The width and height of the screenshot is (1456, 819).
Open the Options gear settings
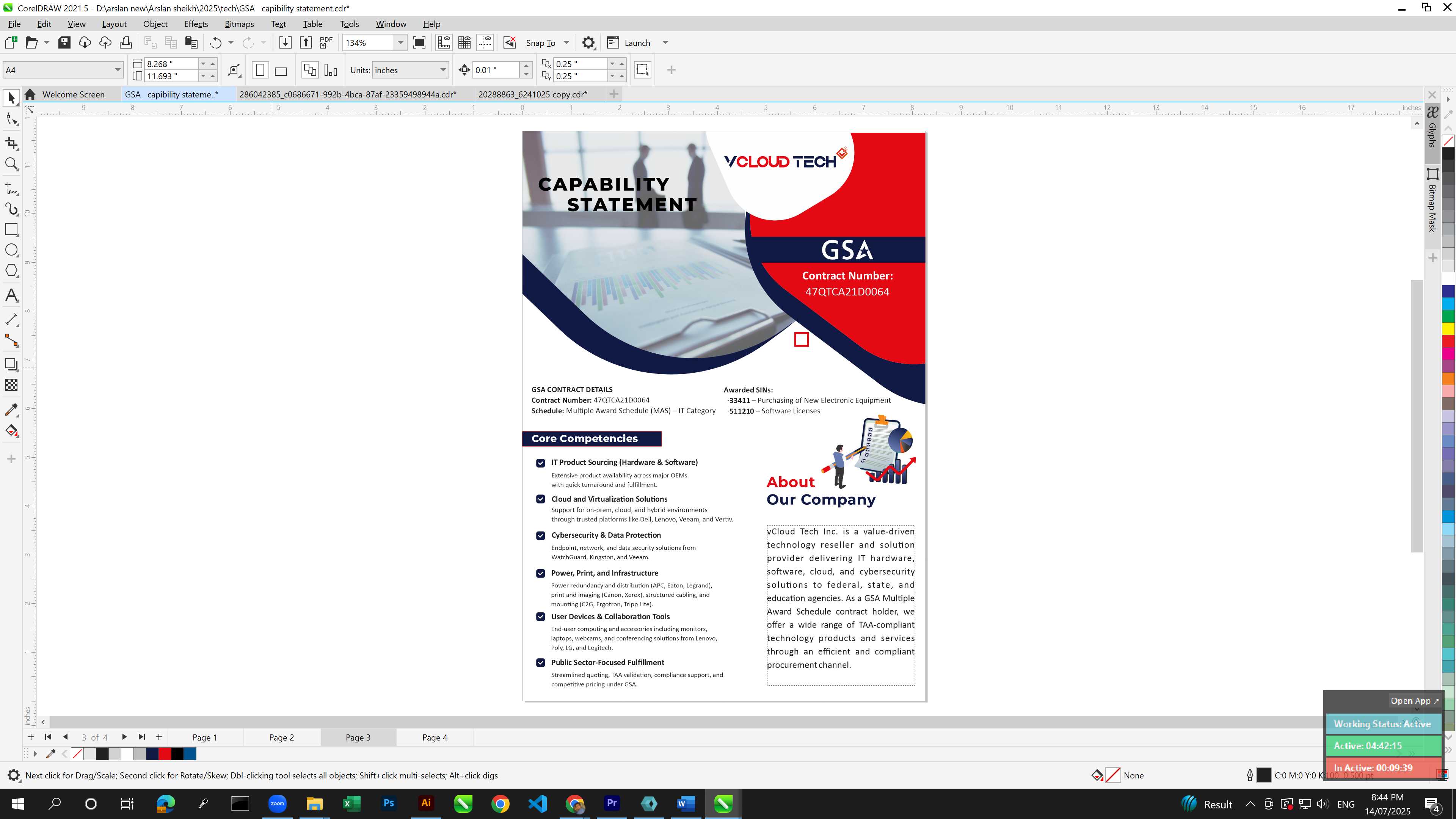click(x=588, y=42)
